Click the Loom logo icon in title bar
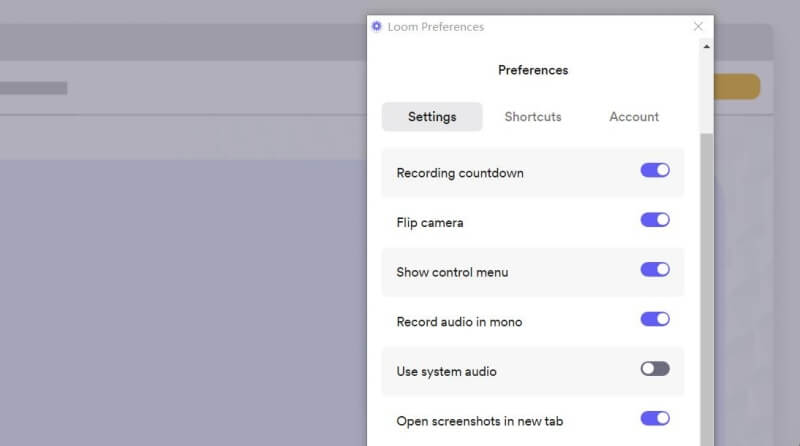This screenshot has width=800, height=446. 376,27
